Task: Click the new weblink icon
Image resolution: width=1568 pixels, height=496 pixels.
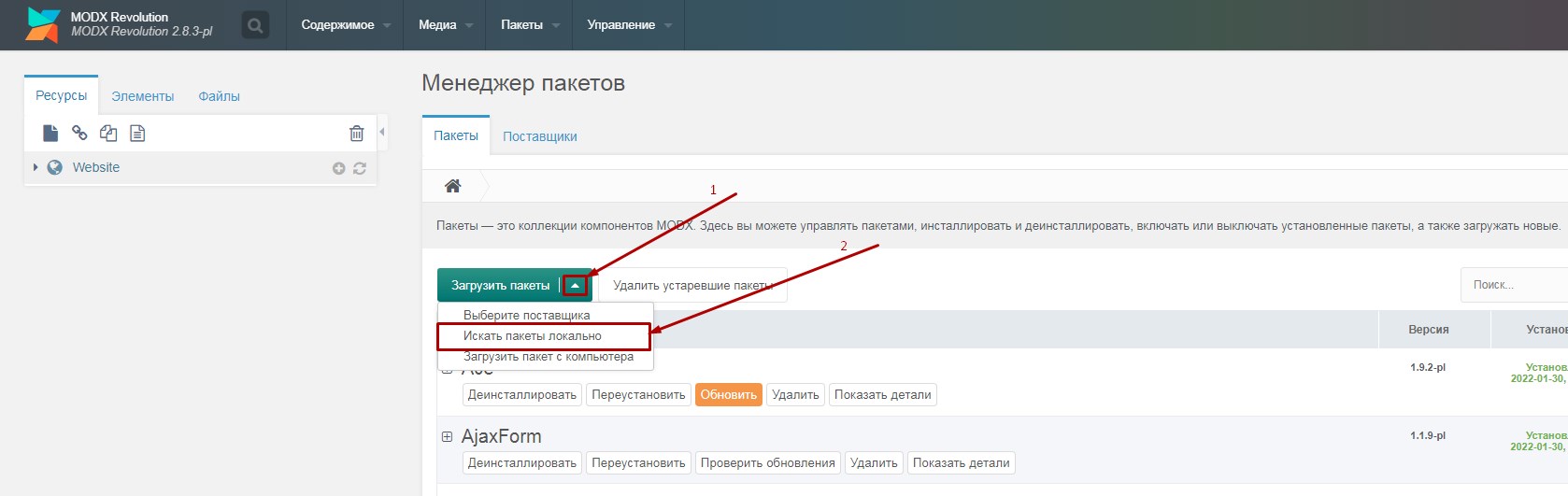Action: 79,134
